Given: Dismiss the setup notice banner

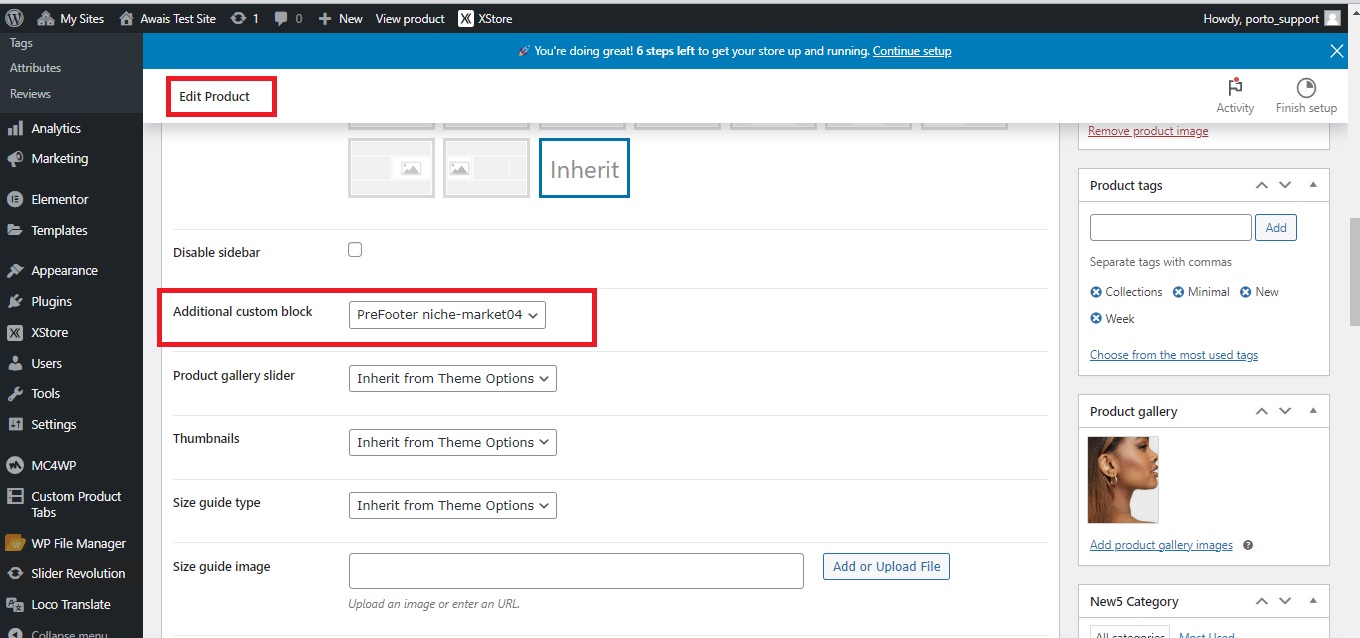Looking at the screenshot, I should pyautogui.click(x=1337, y=51).
